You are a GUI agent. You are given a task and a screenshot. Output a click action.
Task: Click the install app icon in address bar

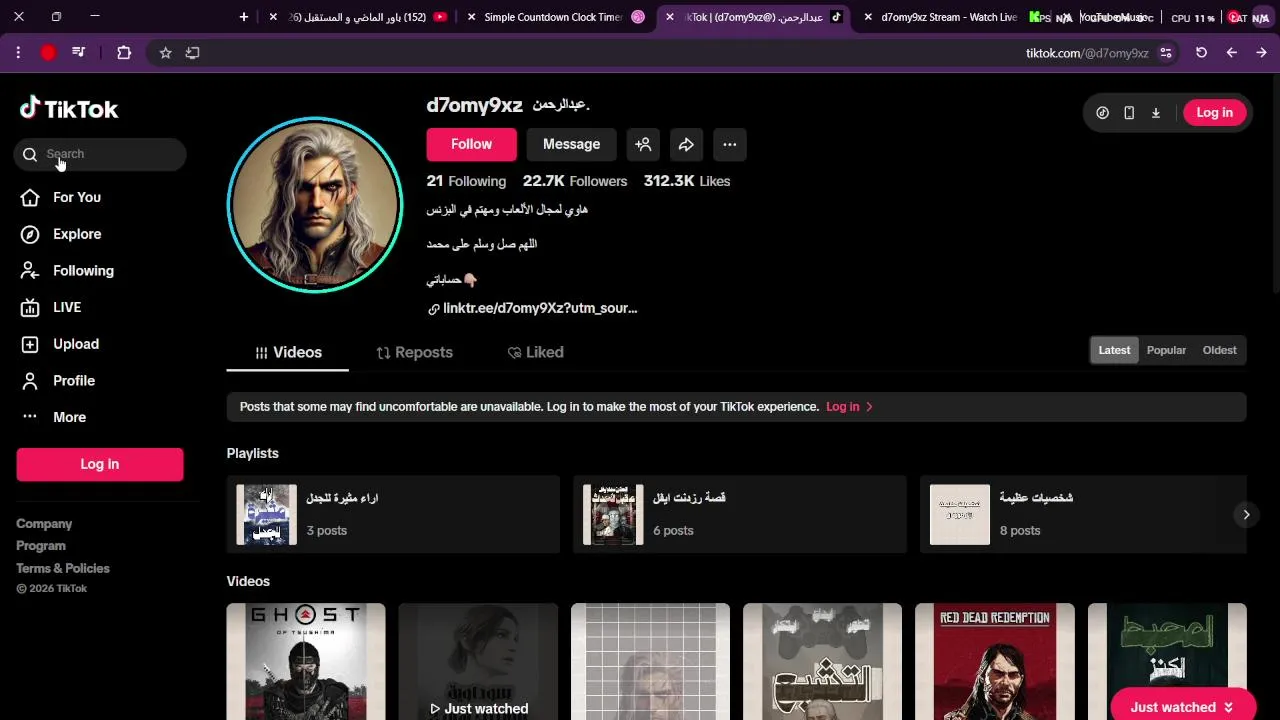[193, 52]
